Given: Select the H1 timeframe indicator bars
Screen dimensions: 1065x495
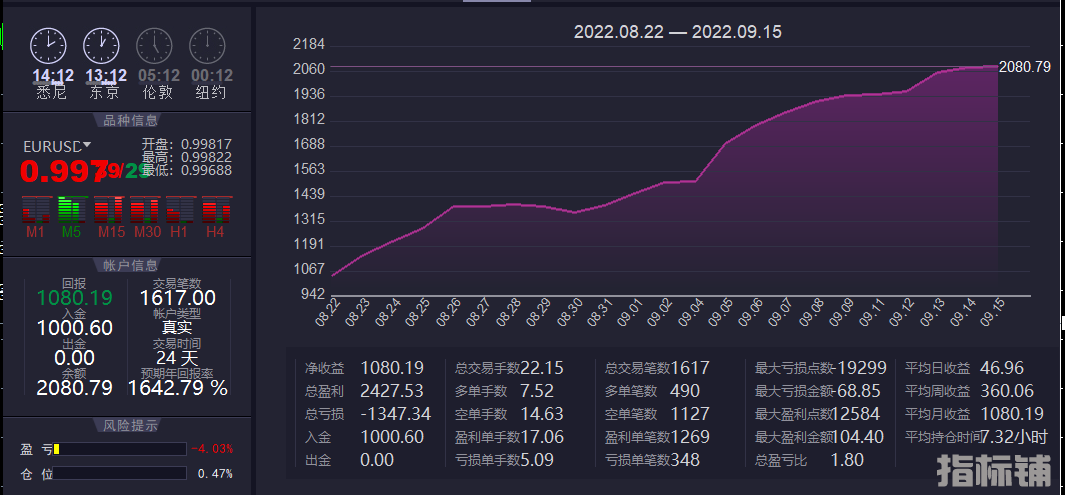Looking at the screenshot, I should click(181, 210).
